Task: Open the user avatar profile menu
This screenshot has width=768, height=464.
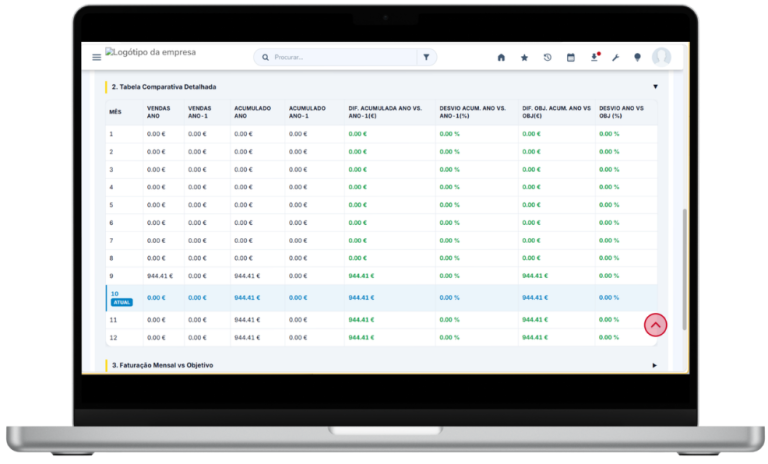Action: tap(661, 57)
